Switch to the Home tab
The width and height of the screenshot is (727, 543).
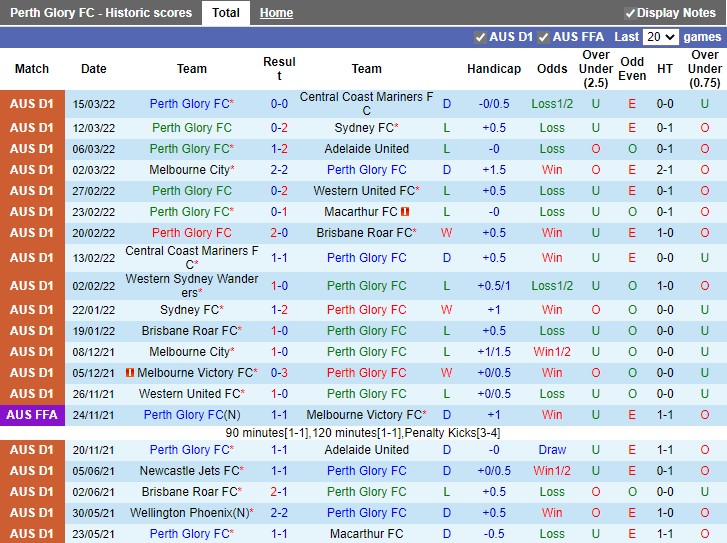click(x=276, y=13)
